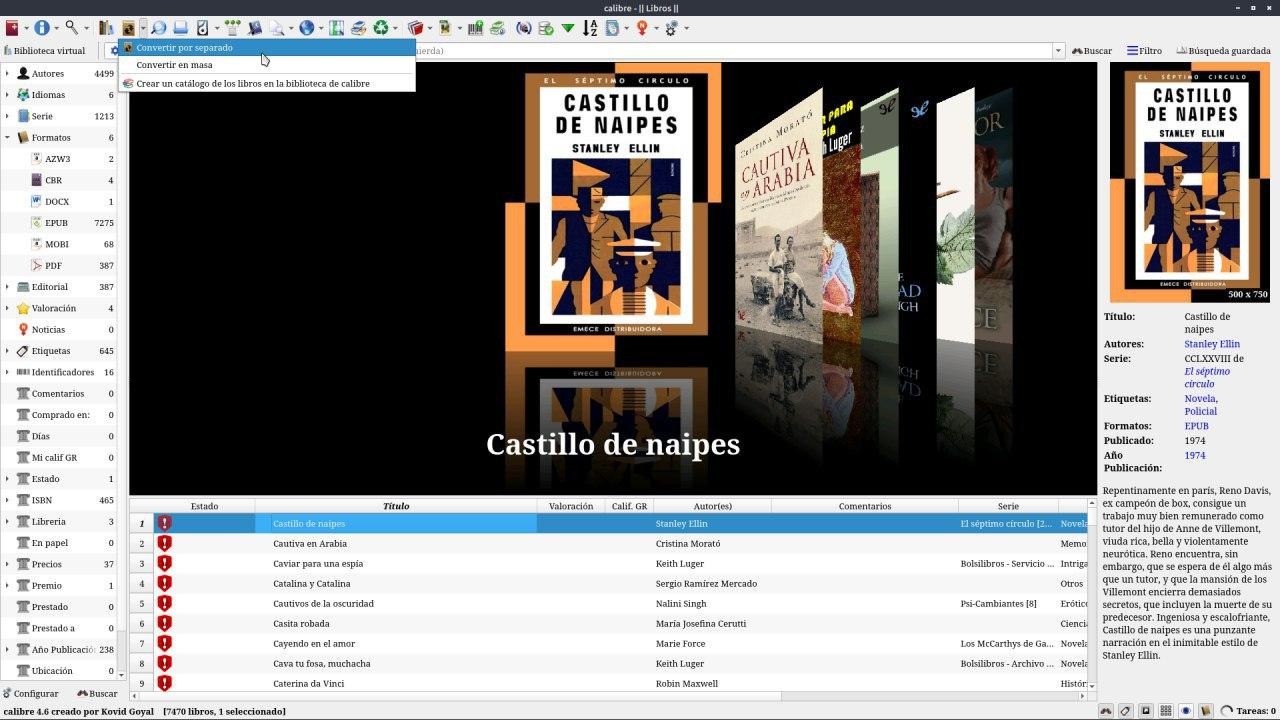This screenshot has height=720, width=1280.
Task: Click the A-Z sort toolbar icon
Action: (x=590, y=28)
